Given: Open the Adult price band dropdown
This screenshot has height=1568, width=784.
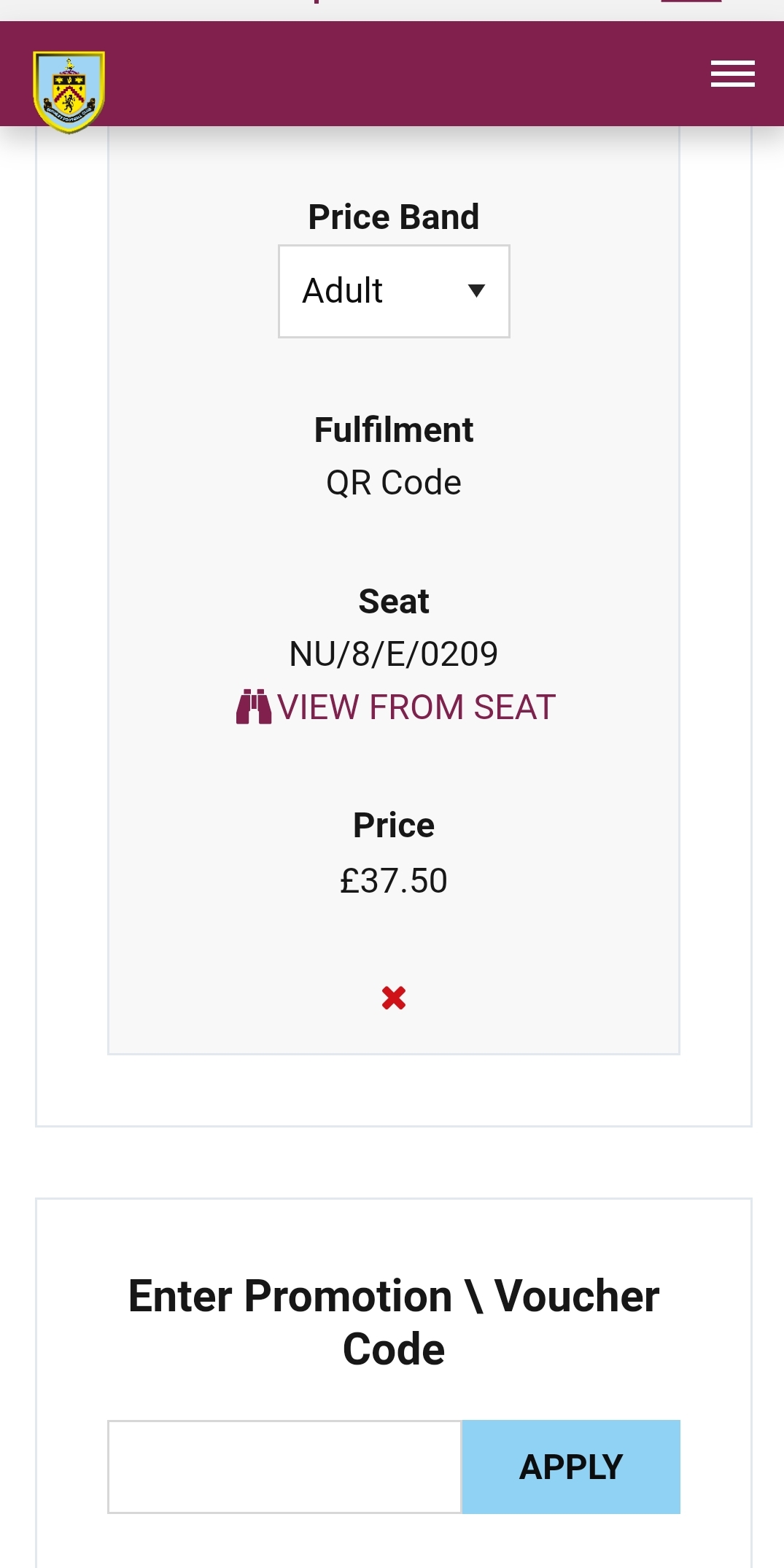Looking at the screenshot, I should coord(394,291).
